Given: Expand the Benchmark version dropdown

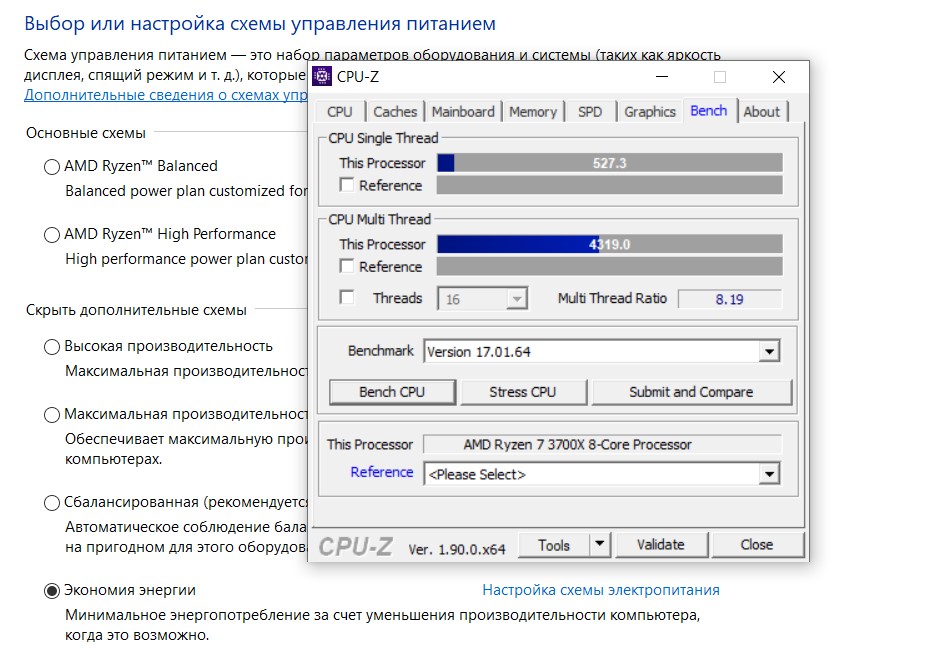Looking at the screenshot, I should pyautogui.click(x=602, y=351).
